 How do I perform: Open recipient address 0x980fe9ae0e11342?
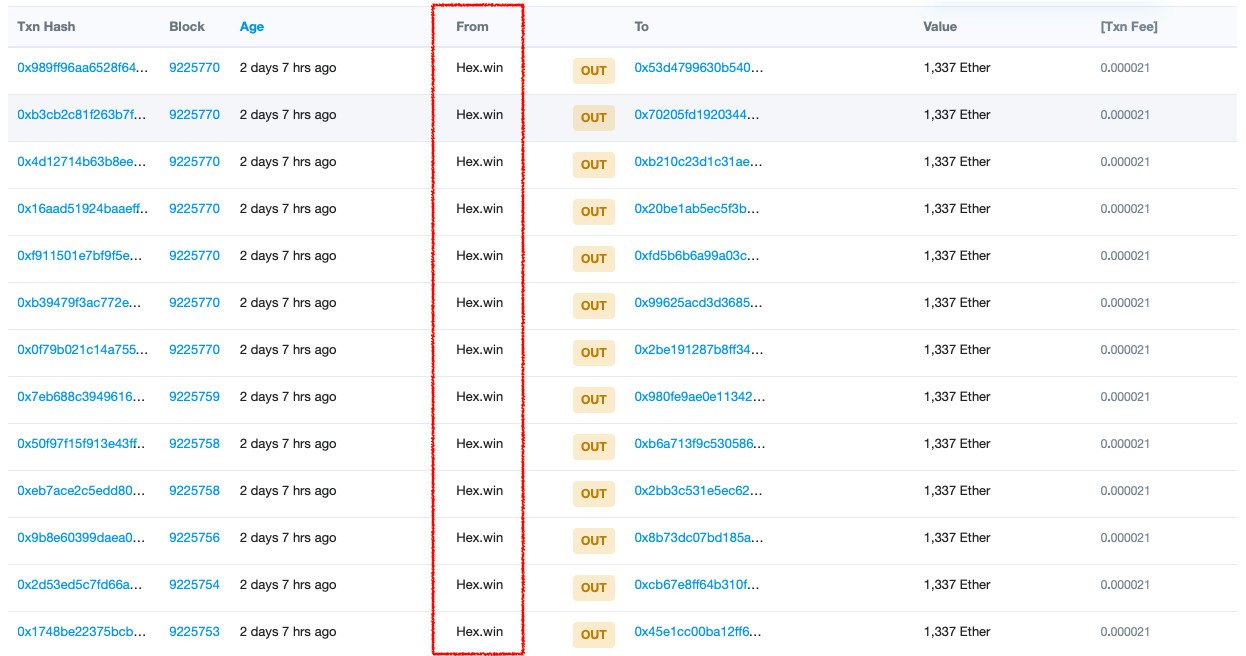[x=698, y=397]
